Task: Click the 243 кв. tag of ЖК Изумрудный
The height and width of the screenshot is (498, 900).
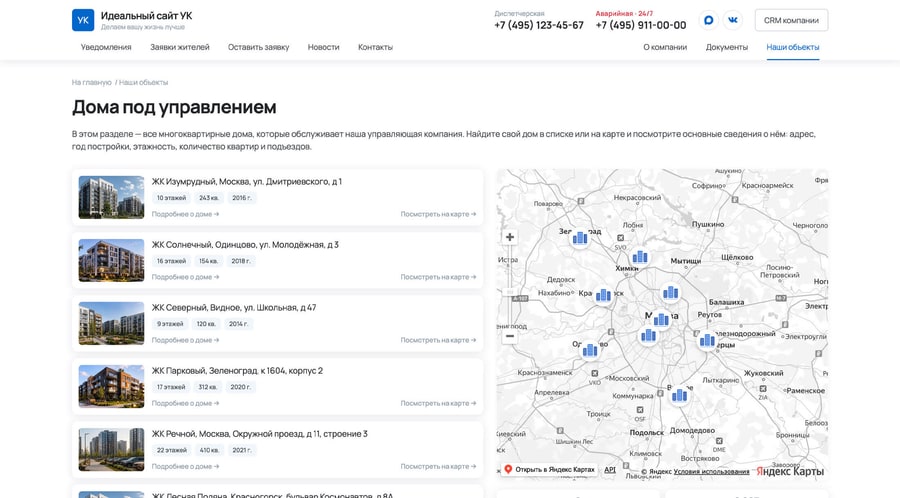Action: tap(209, 198)
